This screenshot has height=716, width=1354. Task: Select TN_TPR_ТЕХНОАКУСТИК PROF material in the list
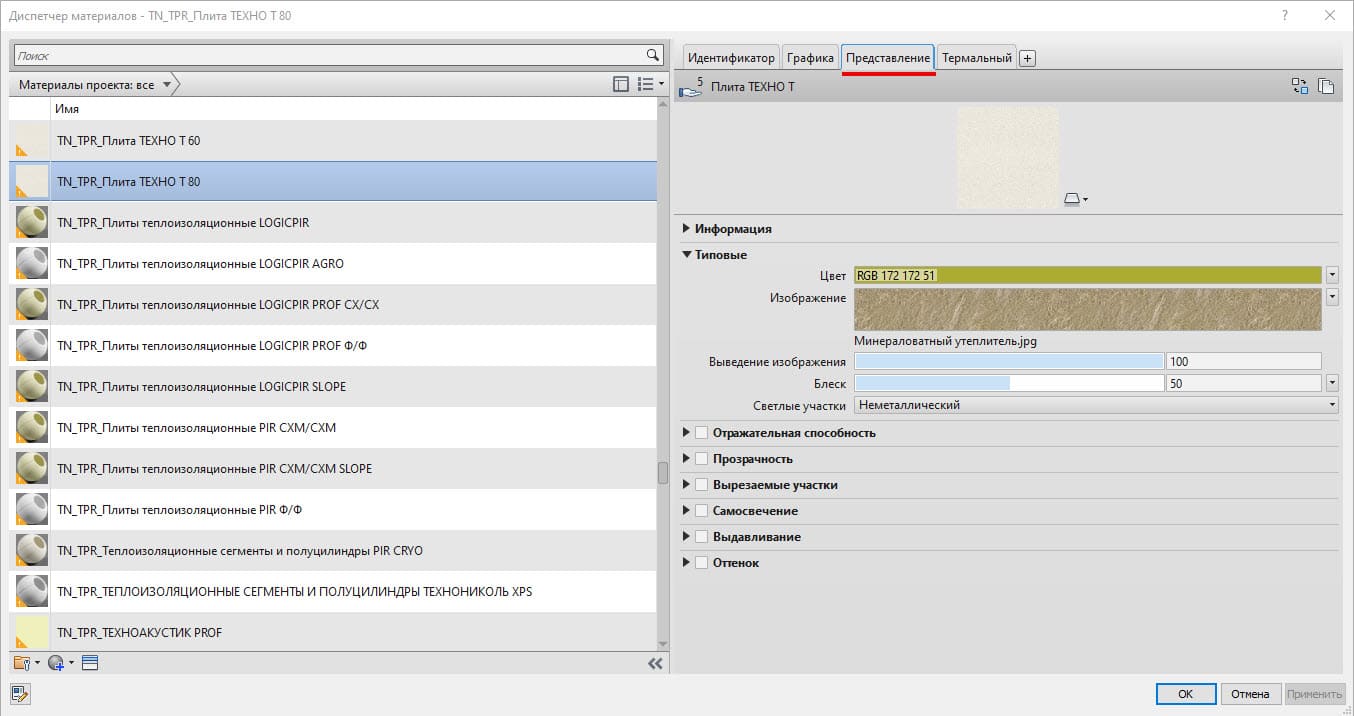pyautogui.click(x=140, y=633)
